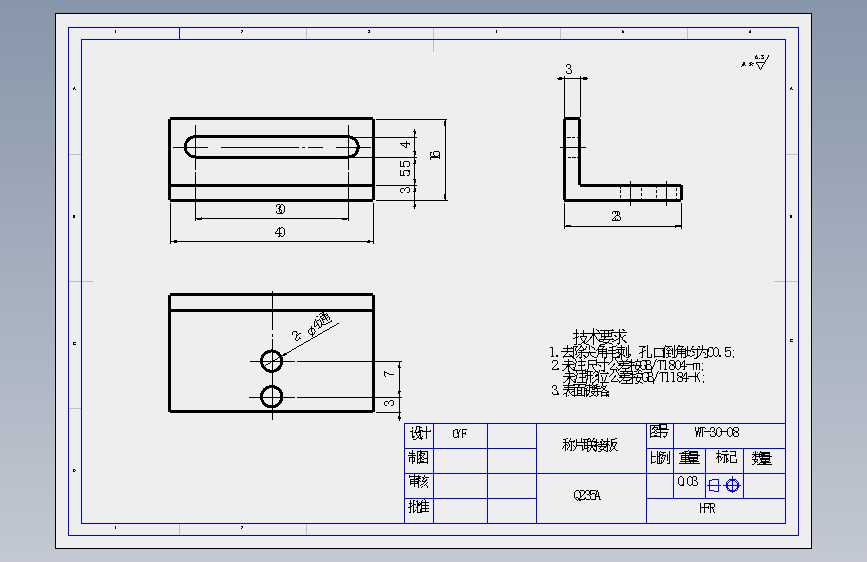
Task: Select the material text Q235A
Action: coord(587,496)
